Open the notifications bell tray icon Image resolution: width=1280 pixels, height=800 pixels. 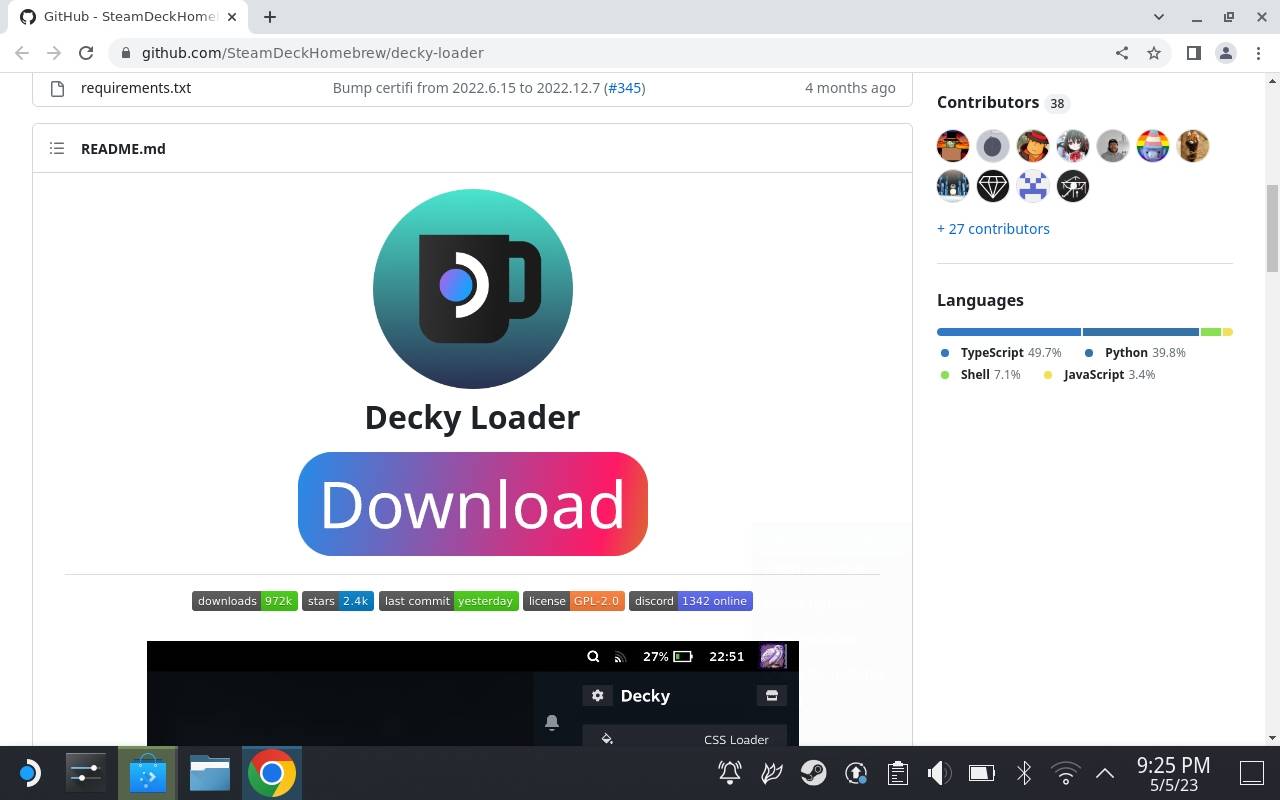click(730, 773)
